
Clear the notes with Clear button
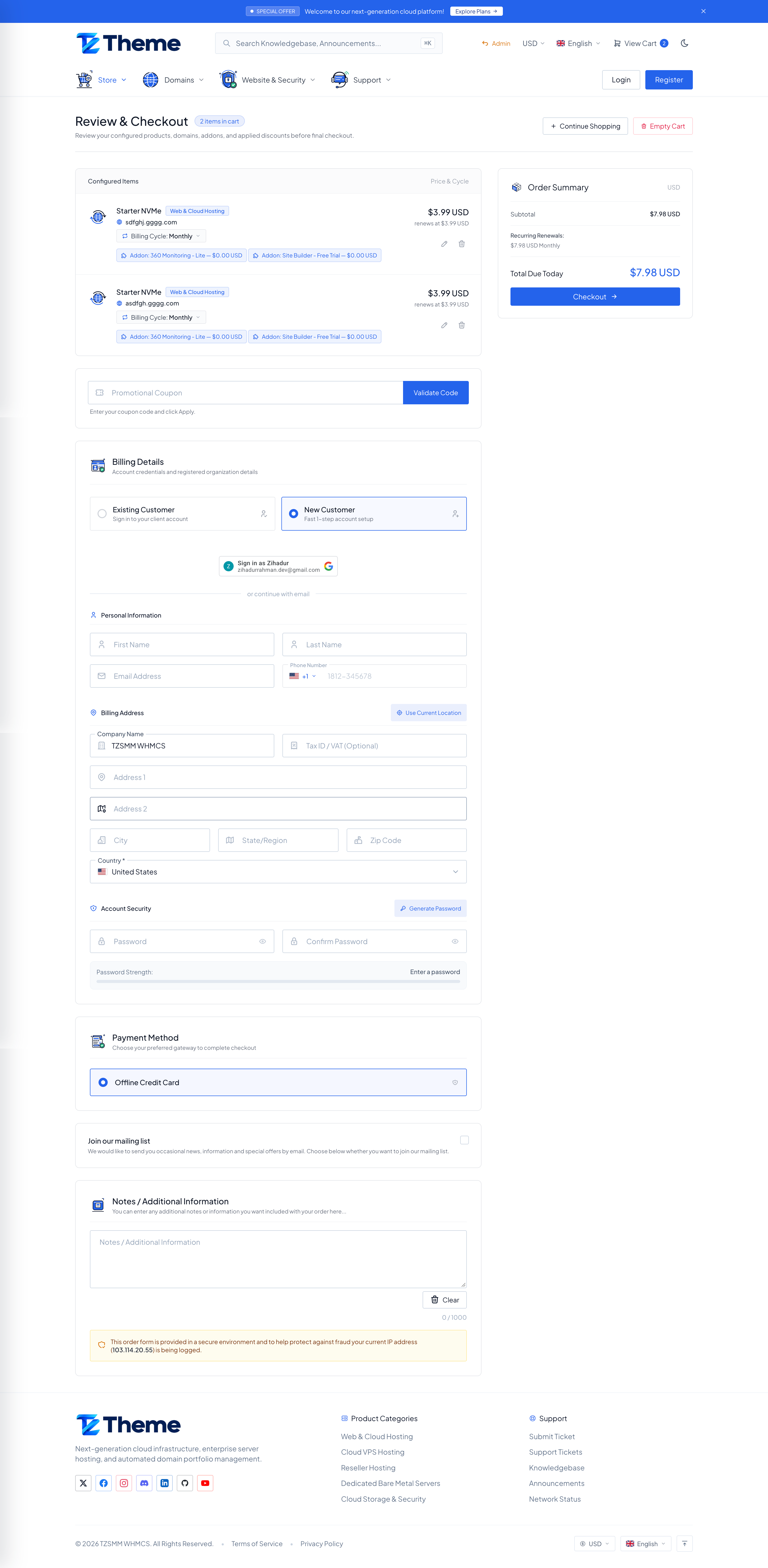coord(444,1300)
